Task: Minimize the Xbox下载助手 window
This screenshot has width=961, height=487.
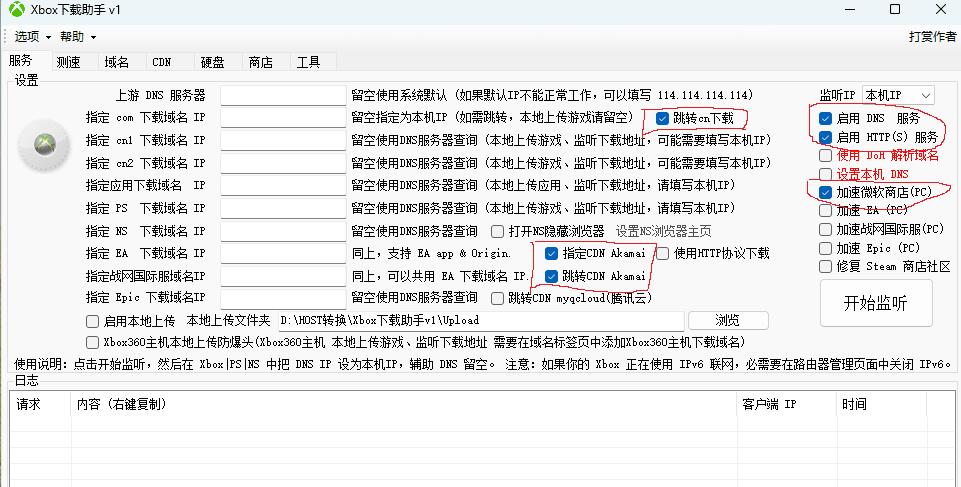Action: pos(849,10)
